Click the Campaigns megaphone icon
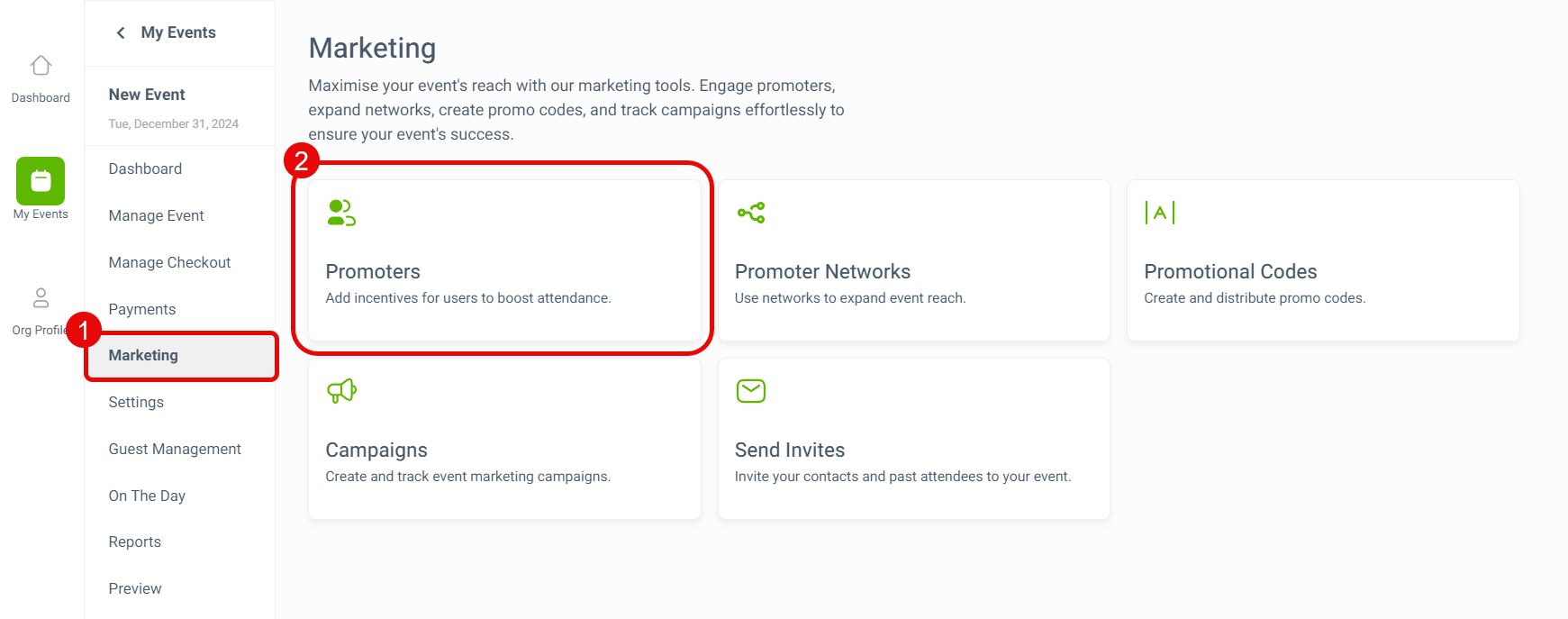Viewport: 1568px width, 619px height. pos(341,391)
